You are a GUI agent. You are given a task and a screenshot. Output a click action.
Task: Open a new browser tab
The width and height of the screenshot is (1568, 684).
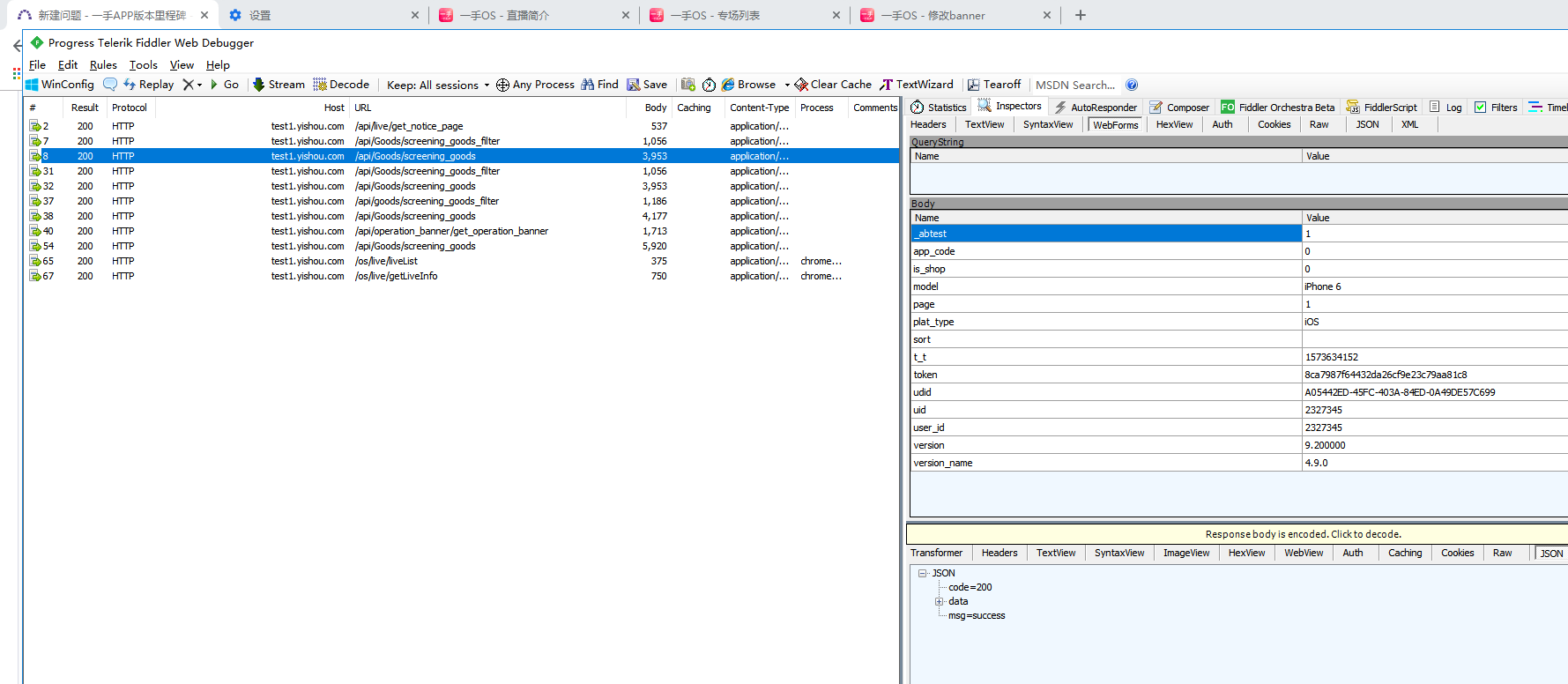pos(1081,15)
